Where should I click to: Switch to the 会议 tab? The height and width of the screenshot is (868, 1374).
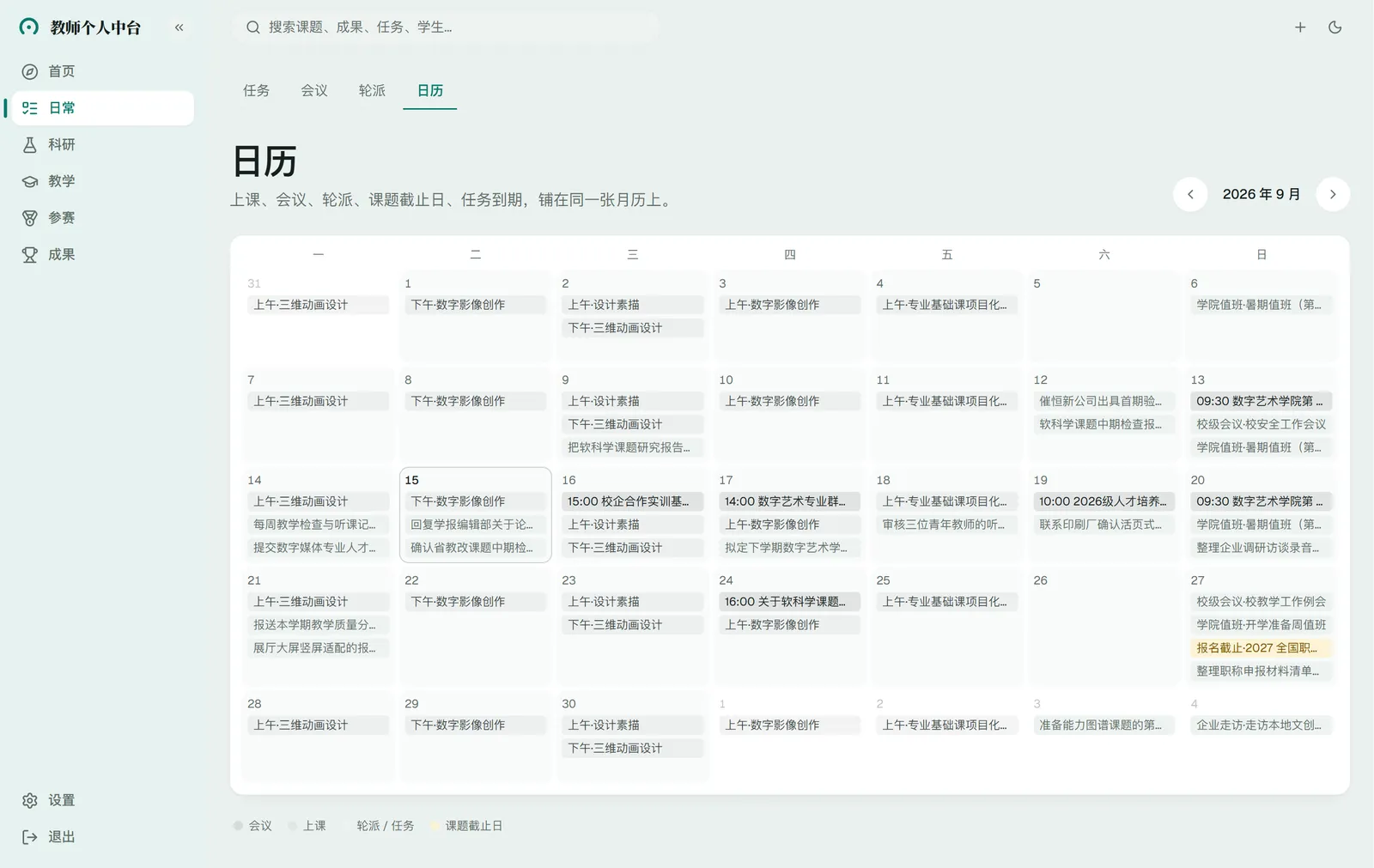(314, 90)
